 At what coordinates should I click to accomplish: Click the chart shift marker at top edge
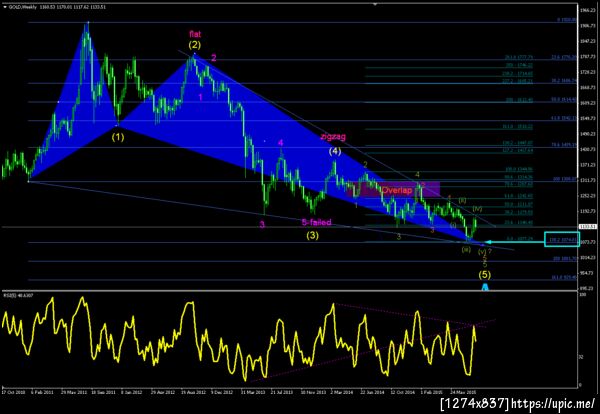coord(375,4)
